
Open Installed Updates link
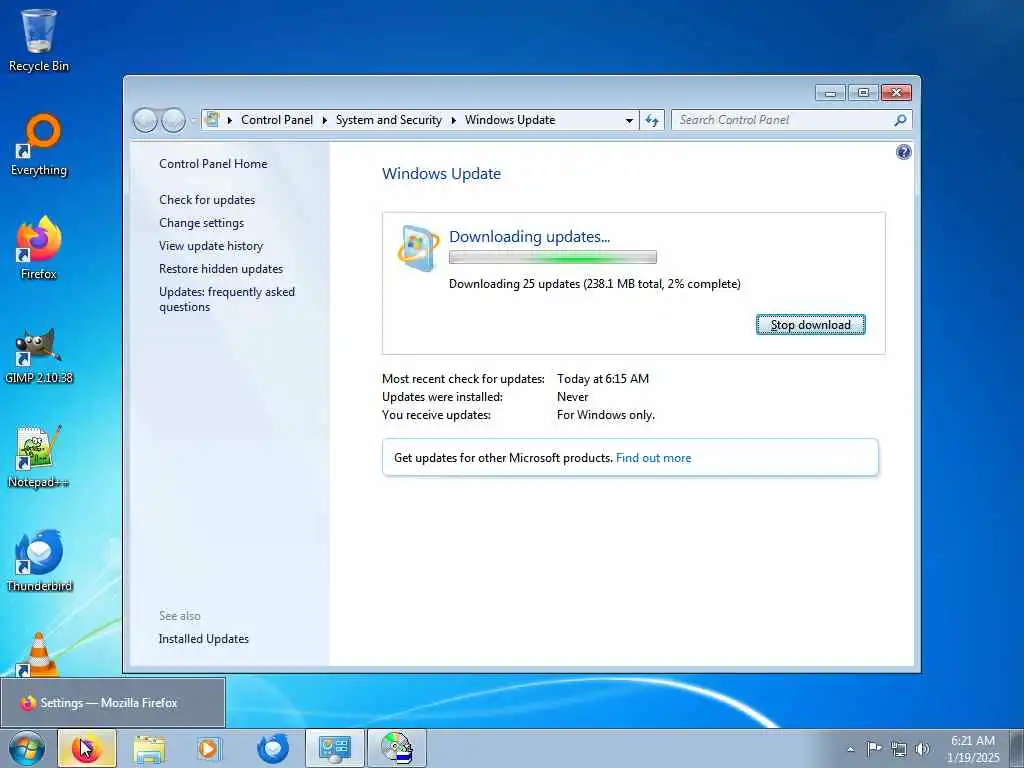point(204,639)
